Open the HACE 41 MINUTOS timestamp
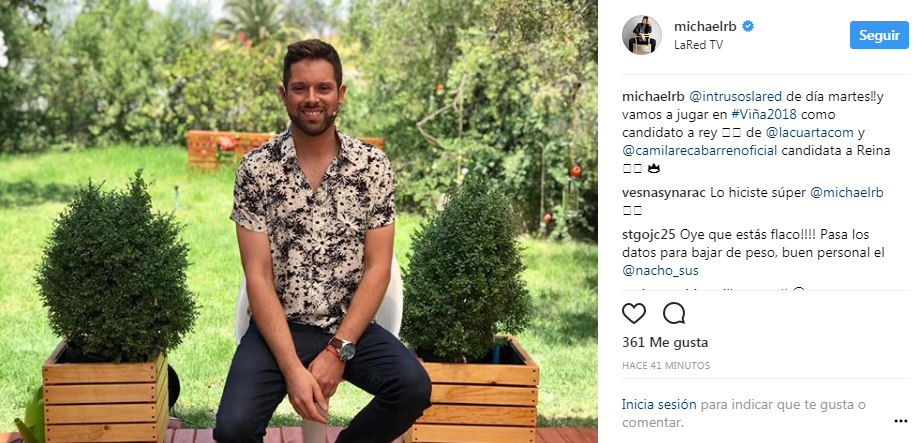The height and width of the screenshot is (443, 915). (666, 366)
